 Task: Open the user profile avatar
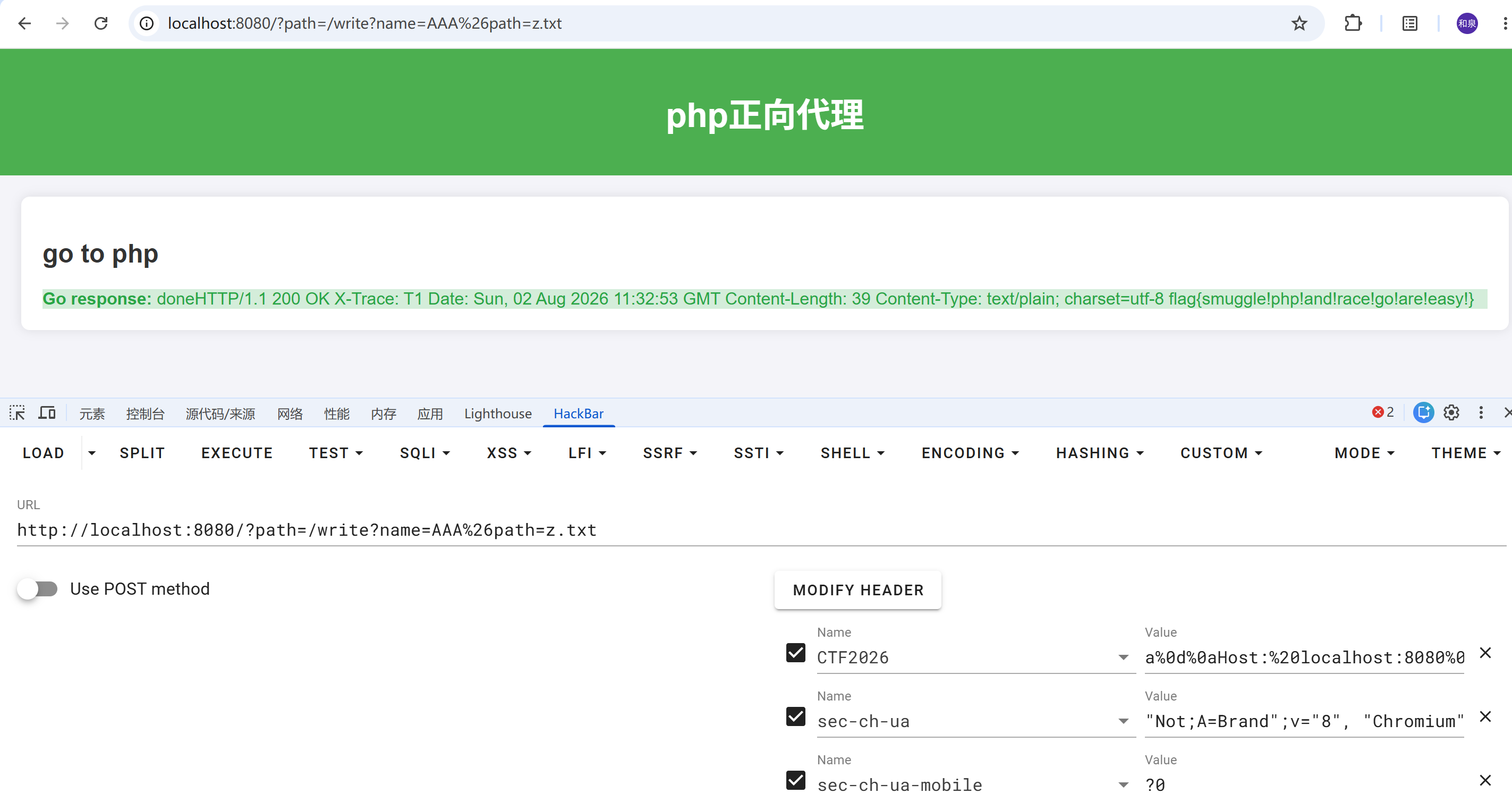(1467, 23)
